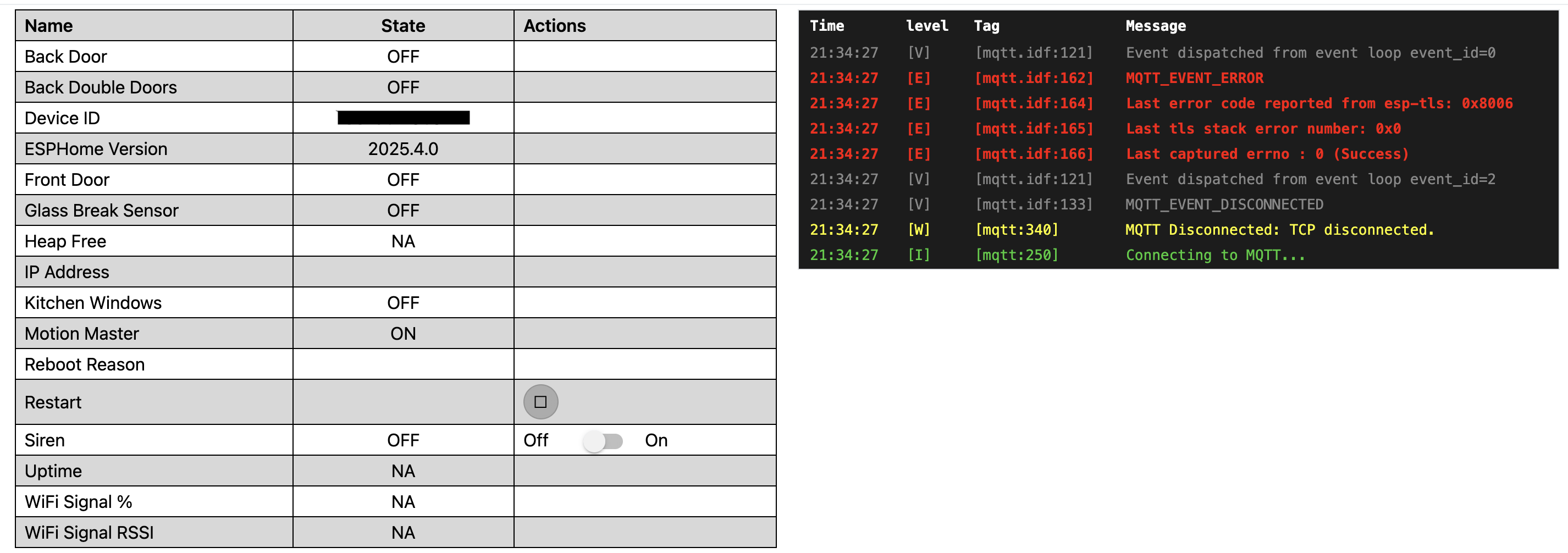
Task: Click the Heap Free NA value
Action: pos(403,241)
